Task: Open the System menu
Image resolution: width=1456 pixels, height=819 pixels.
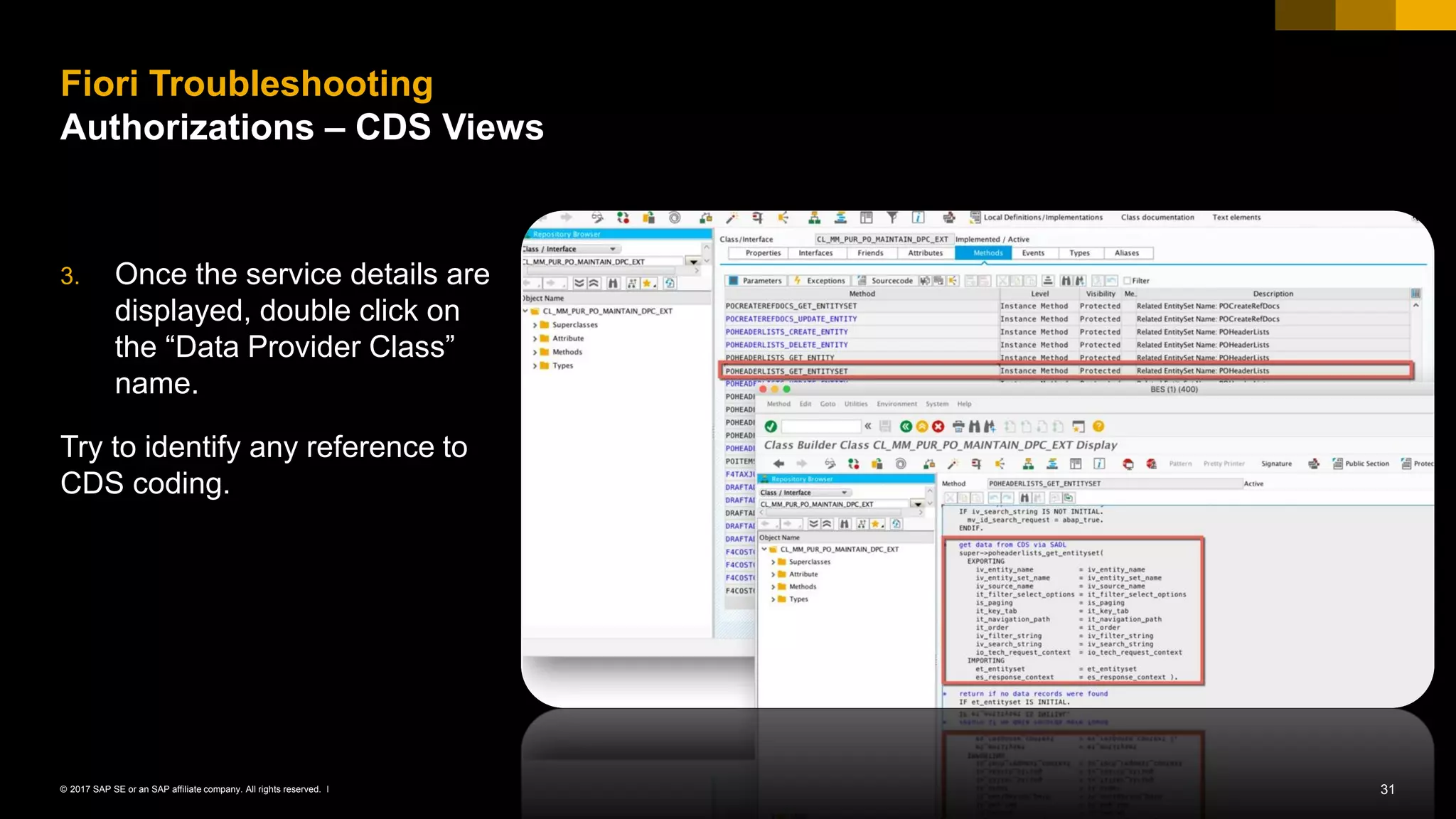Action: (937, 404)
